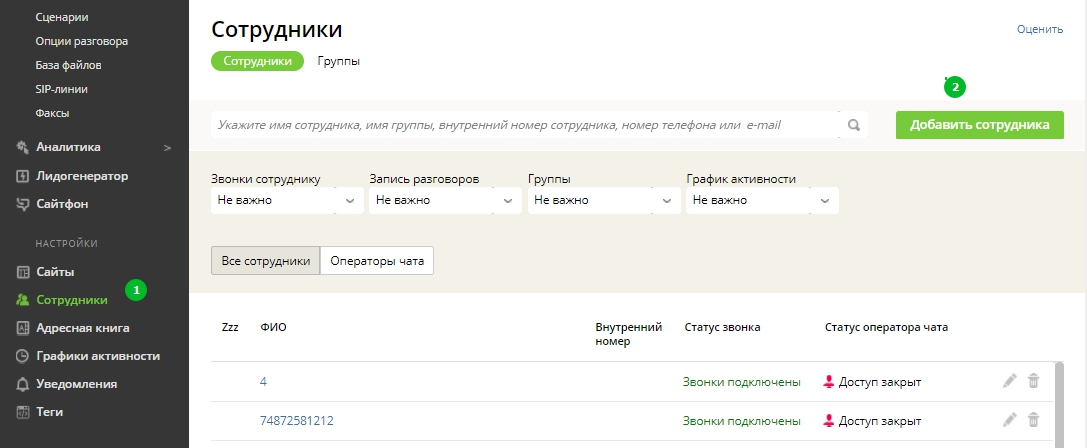Expand Запись разговоров filter dropdown
Viewport: 1087px width, 448px height.
[444, 200]
